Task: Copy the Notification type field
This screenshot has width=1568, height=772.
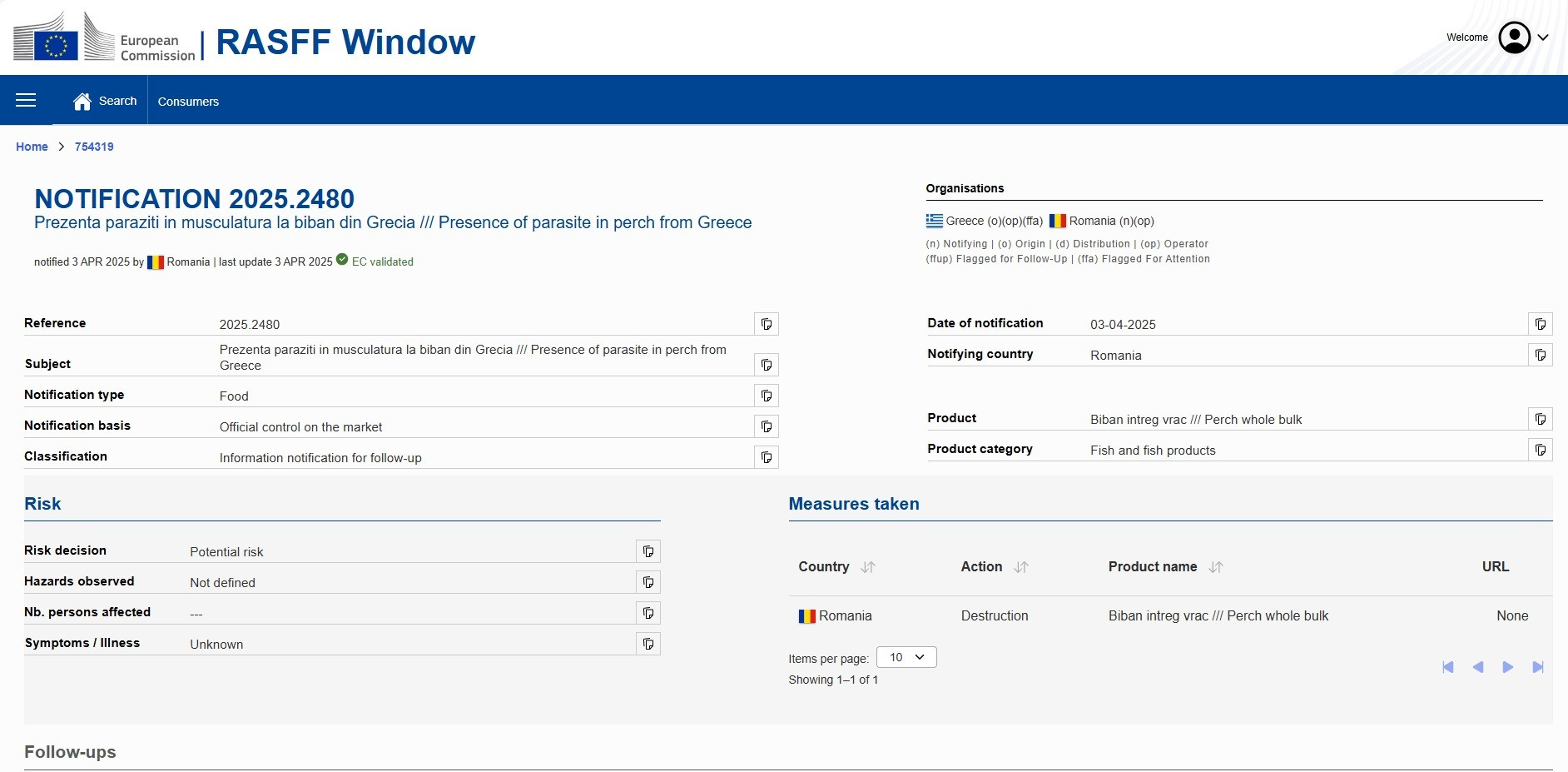Action: pos(766,396)
